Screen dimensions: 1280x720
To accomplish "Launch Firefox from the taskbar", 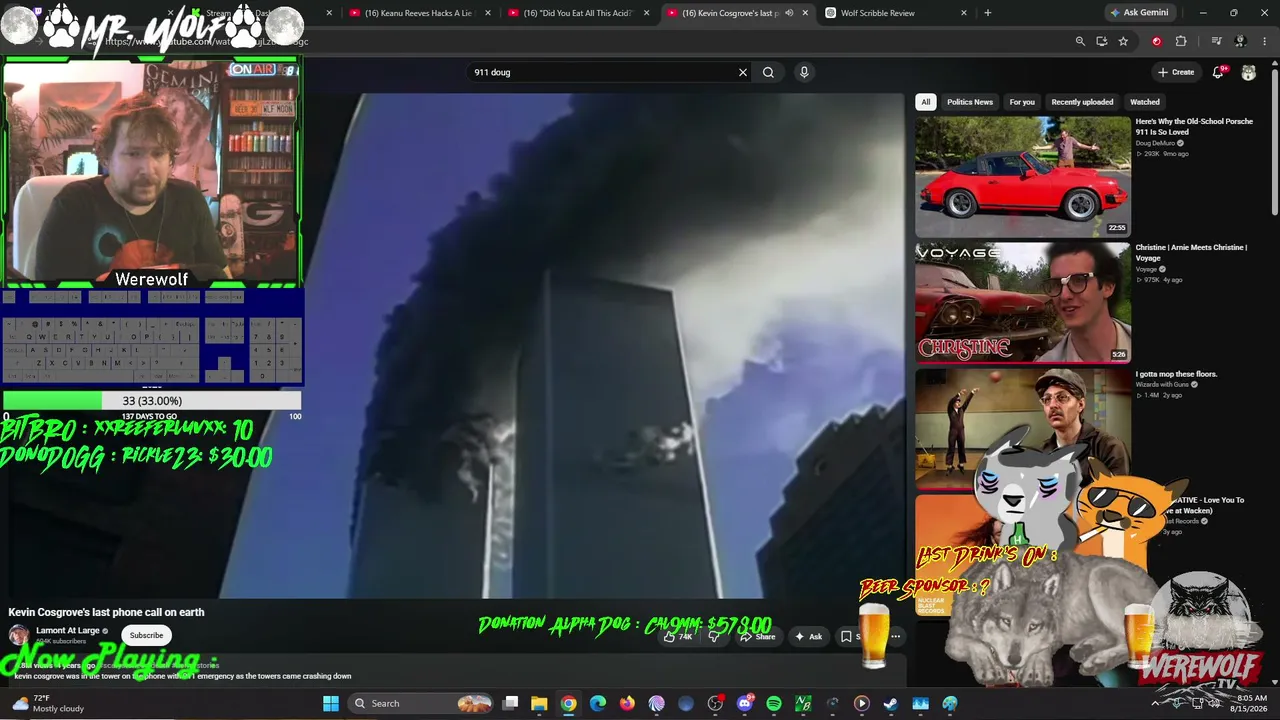I will coord(627,703).
